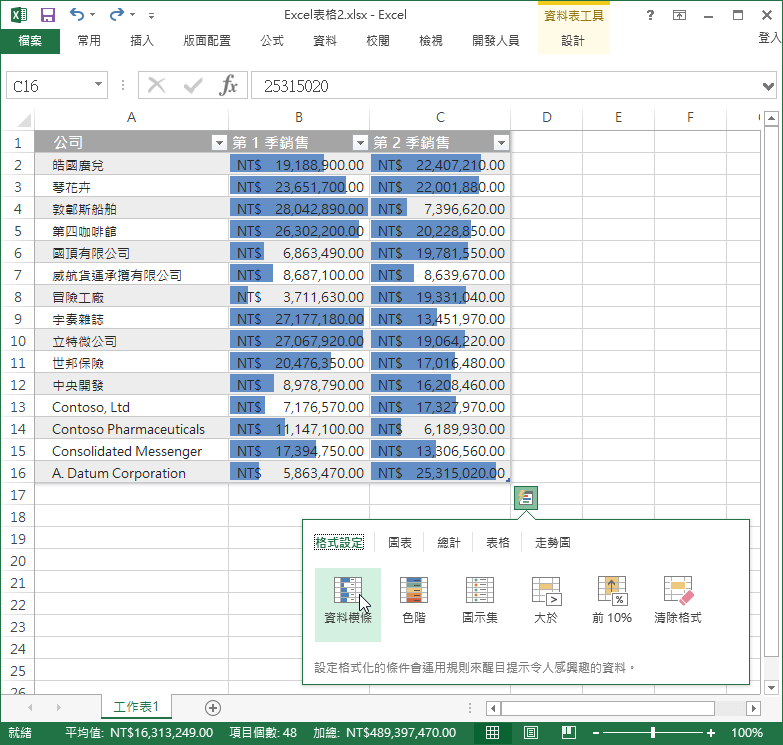The width and height of the screenshot is (783, 745).
Task: Switch to Page Break Preview icon
Action: point(569,733)
